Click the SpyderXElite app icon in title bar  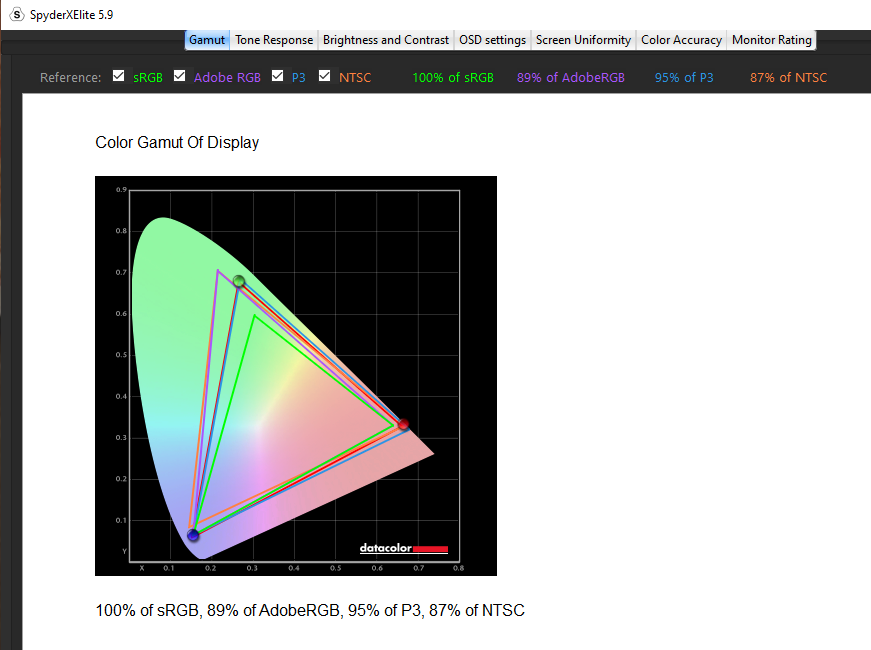[x=16, y=14]
